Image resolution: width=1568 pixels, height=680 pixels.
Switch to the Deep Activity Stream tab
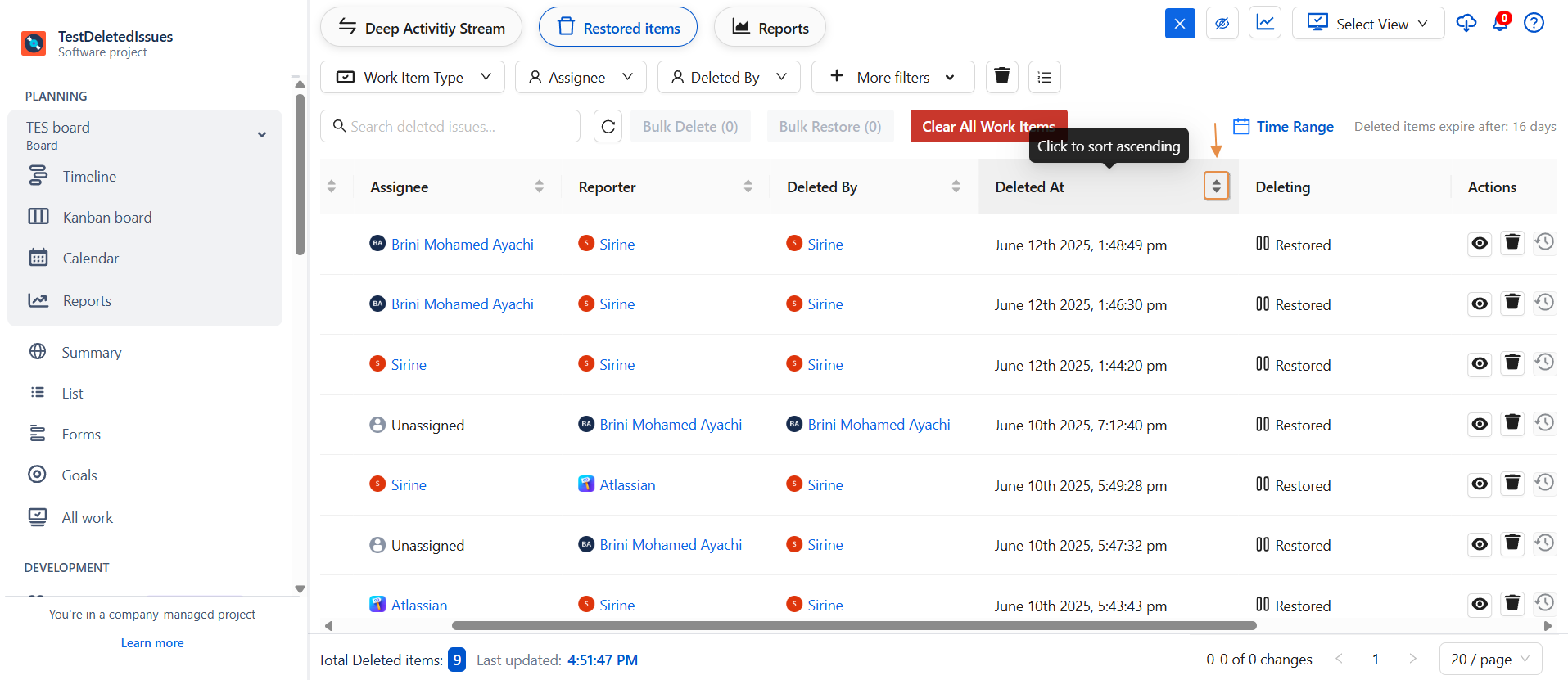[x=421, y=28]
